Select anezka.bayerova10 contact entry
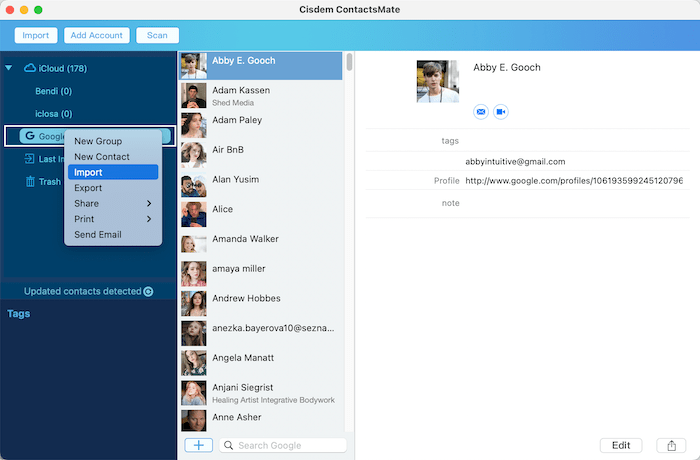Image resolution: width=700 pixels, height=460 pixels. 262,333
